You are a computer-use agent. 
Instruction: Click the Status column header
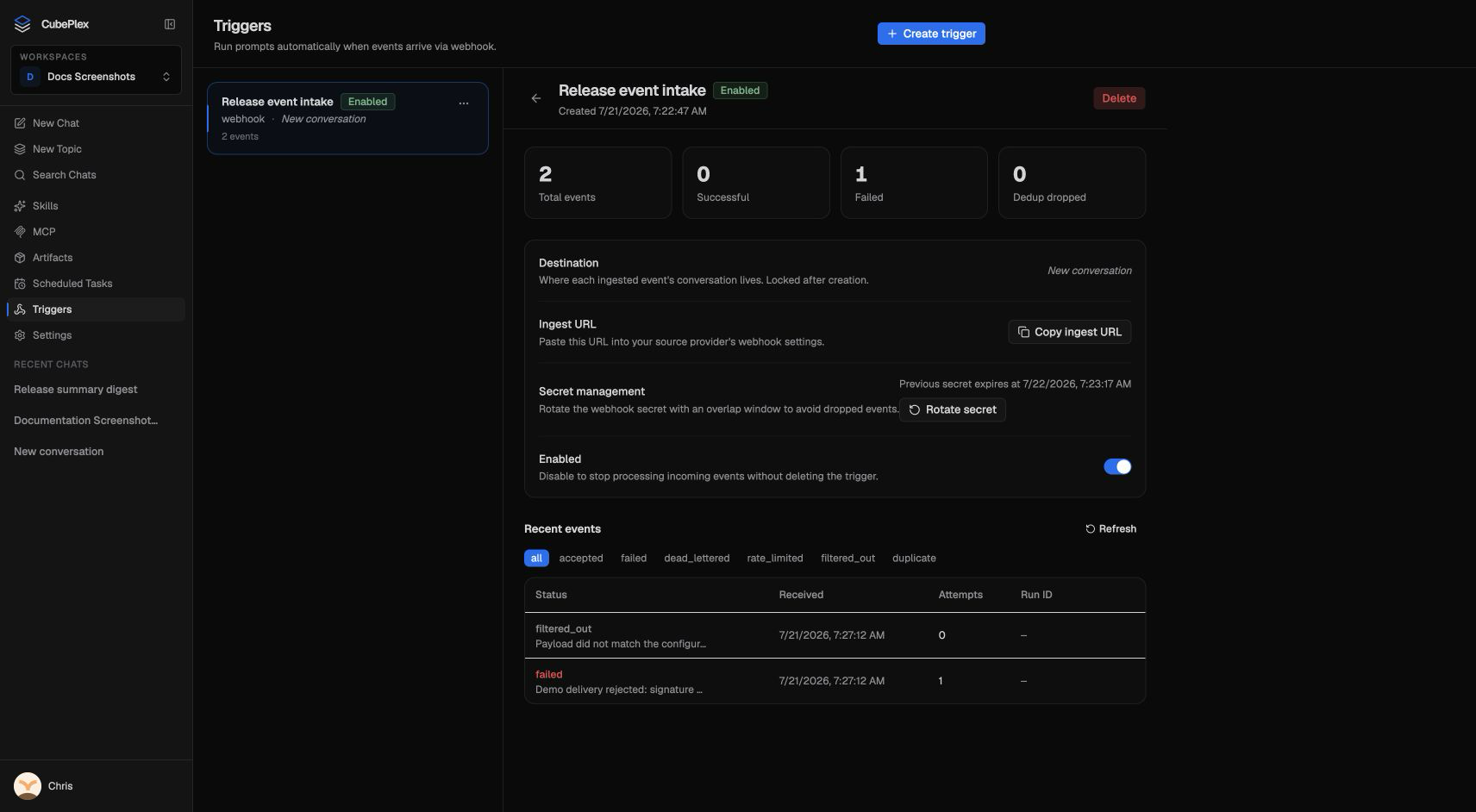(x=551, y=595)
